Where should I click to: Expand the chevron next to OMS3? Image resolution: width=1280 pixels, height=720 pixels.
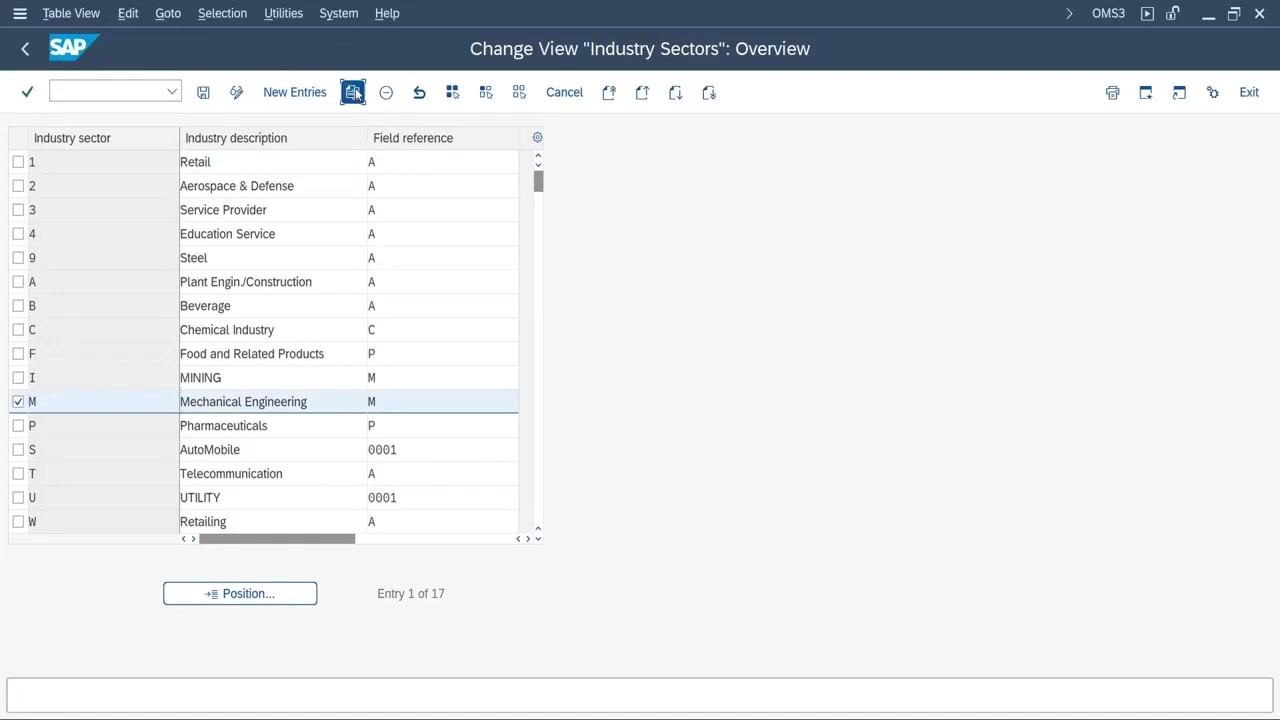[1069, 13]
